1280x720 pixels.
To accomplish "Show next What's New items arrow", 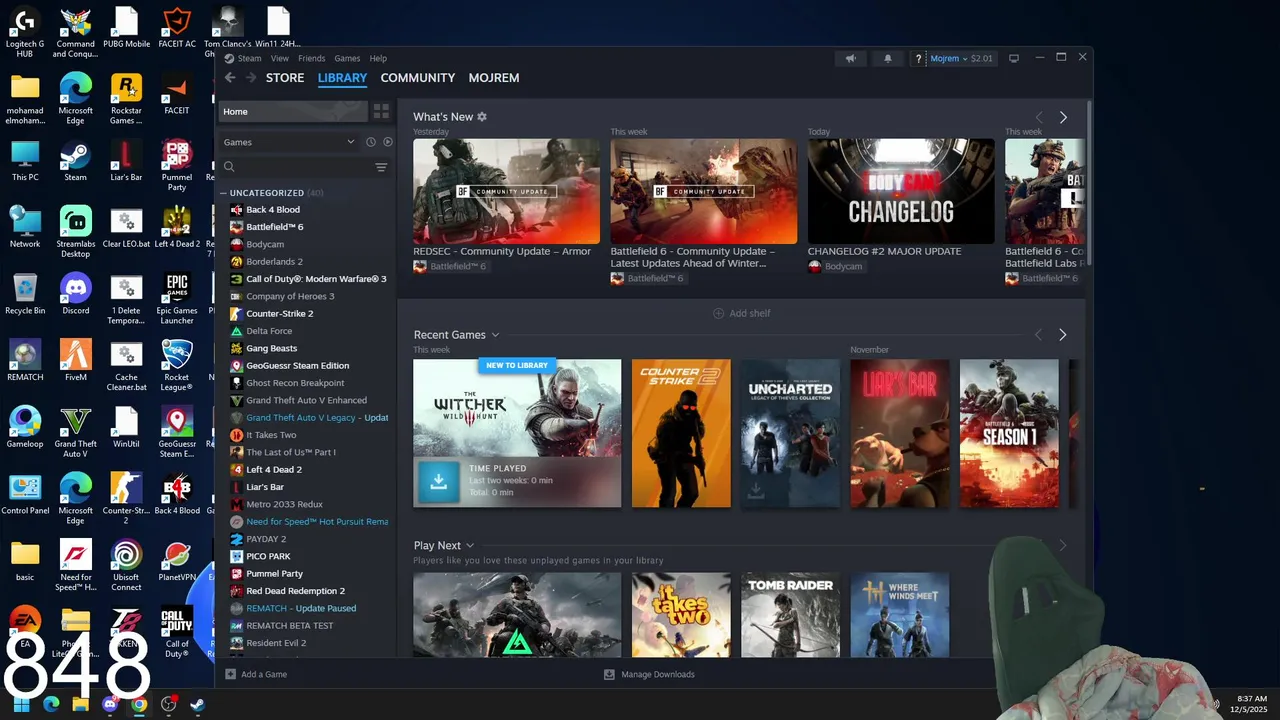I will 1063,117.
